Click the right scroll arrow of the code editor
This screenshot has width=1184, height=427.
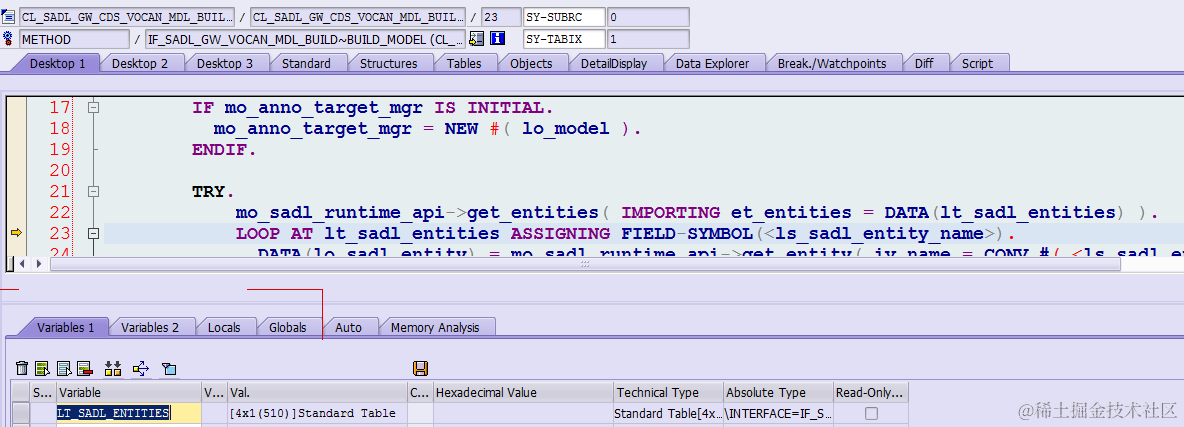click(x=39, y=263)
